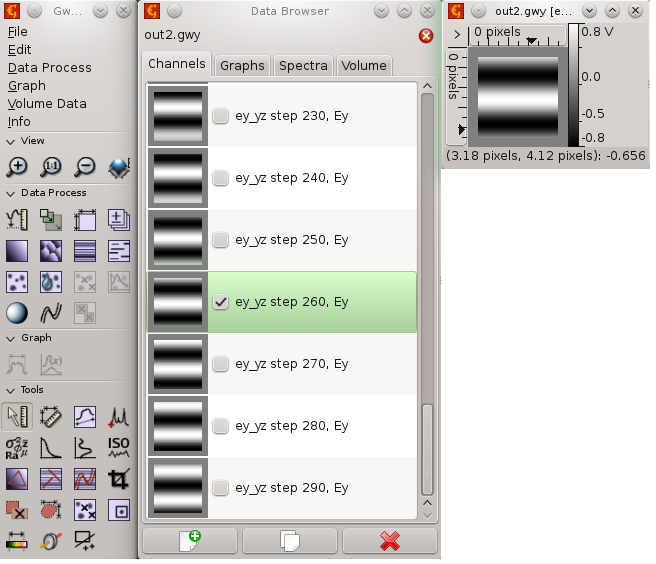Select the Distance ruler measurement tool
This screenshot has height=564, width=656.
52,416
